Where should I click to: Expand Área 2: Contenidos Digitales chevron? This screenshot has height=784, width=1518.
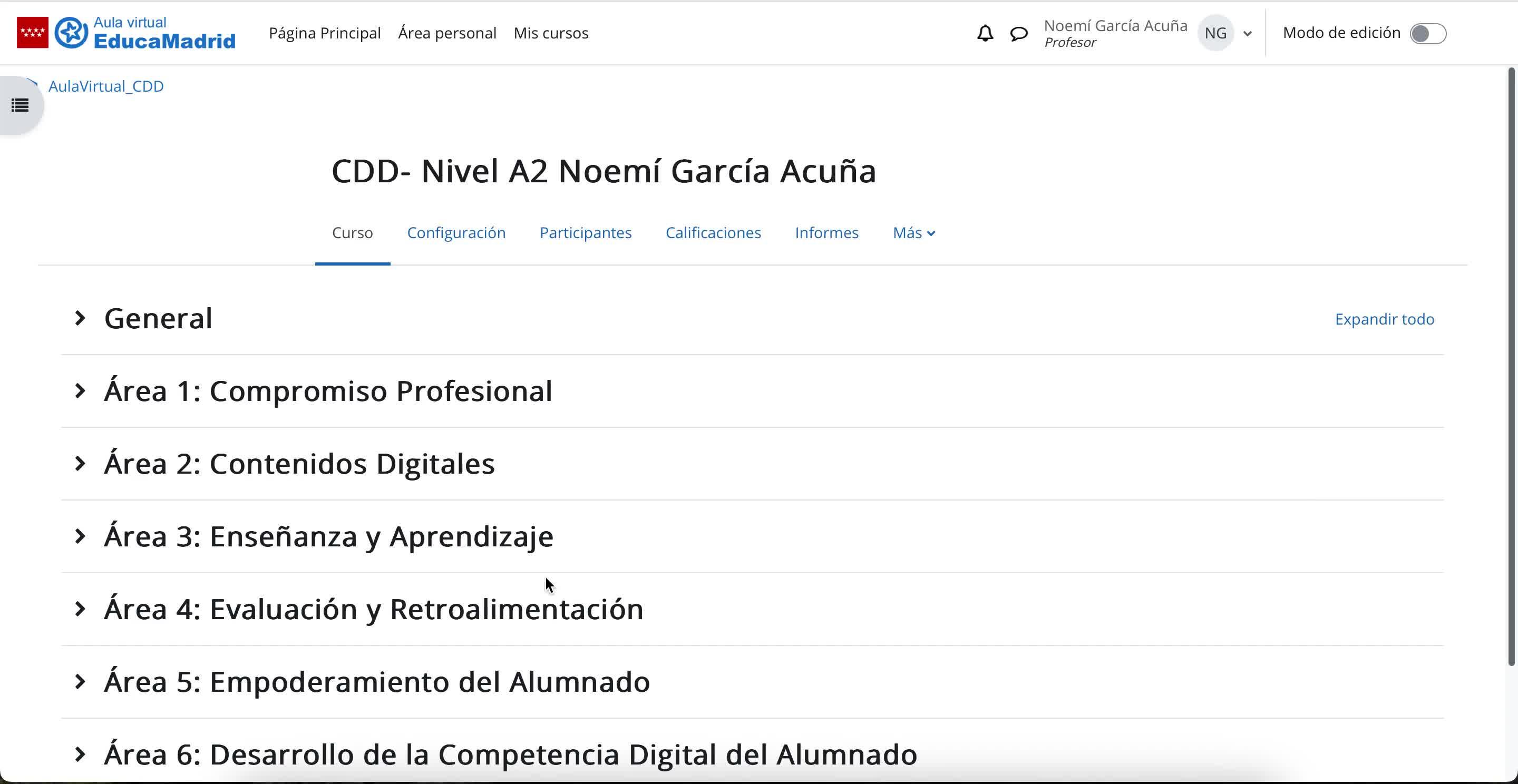80,464
